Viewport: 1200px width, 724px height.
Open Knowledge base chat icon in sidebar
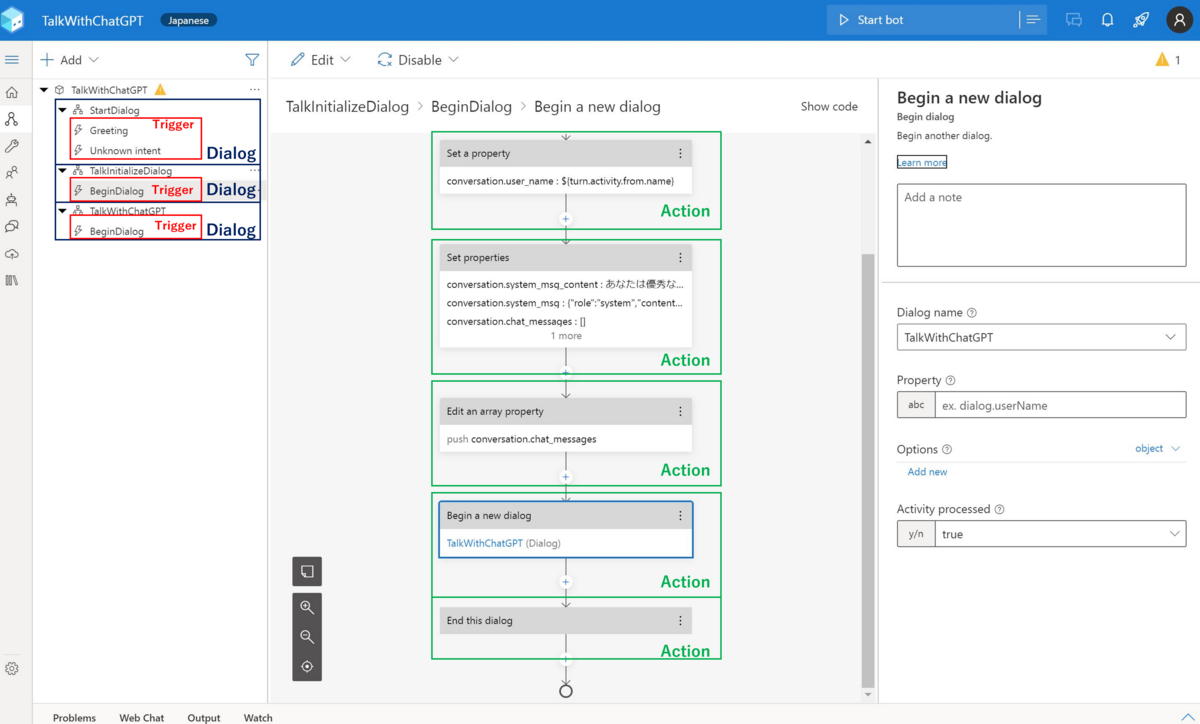pyautogui.click(x=12, y=227)
